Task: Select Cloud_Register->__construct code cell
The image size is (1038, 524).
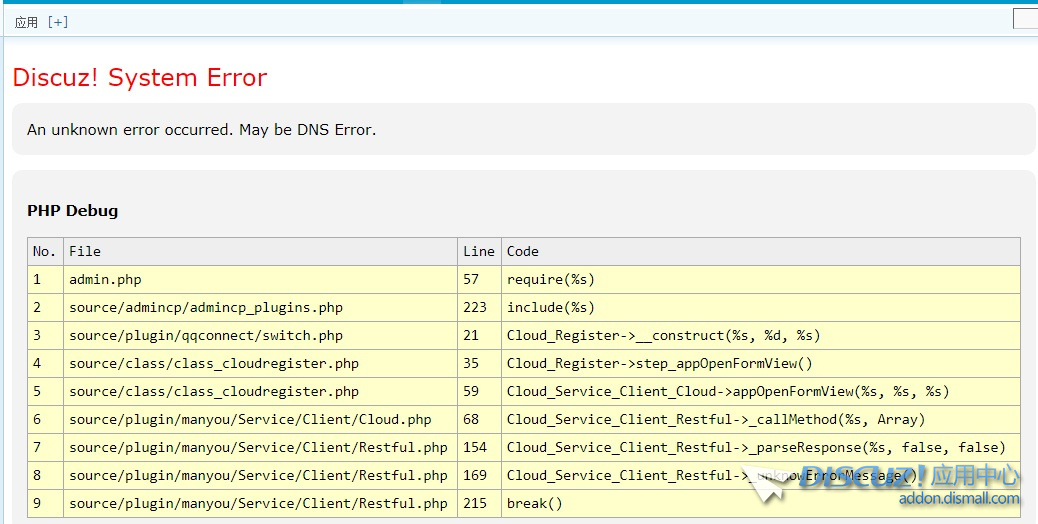Action: click(761, 335)
